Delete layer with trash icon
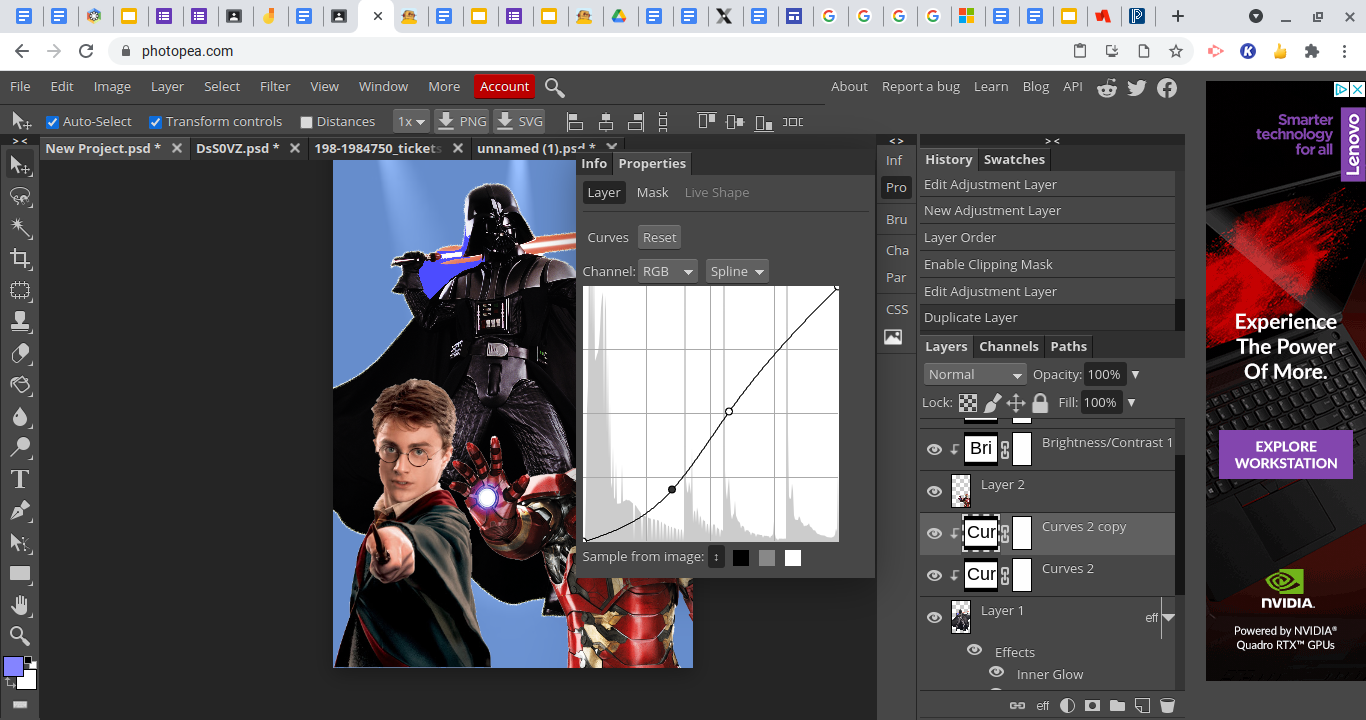 pos(1167,705)
